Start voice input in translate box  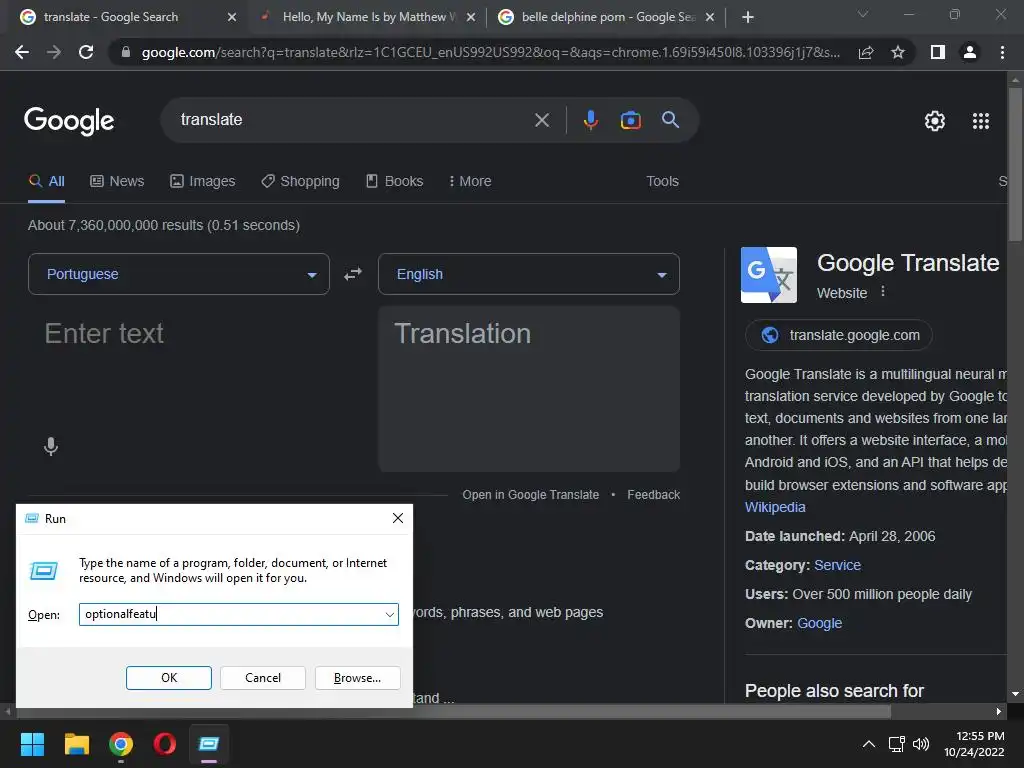coord(51,447)
